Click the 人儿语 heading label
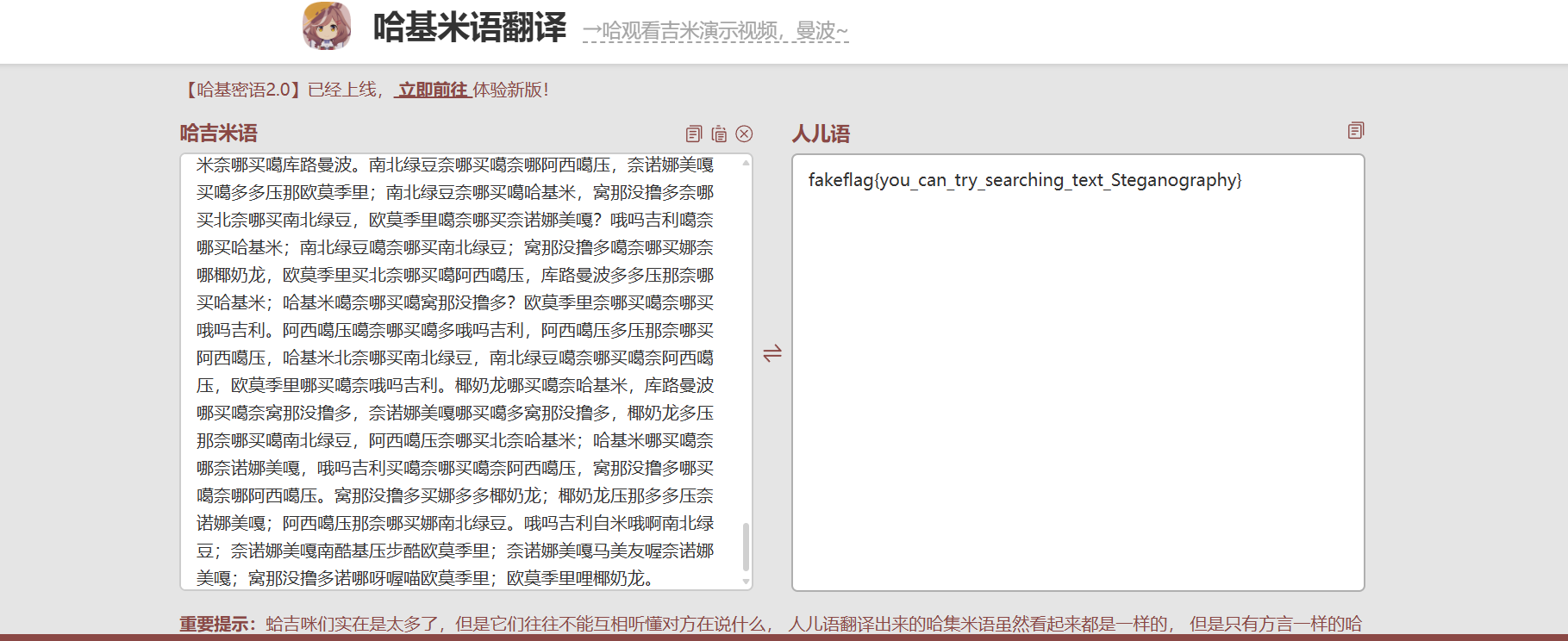The image size is (1568, 641). [821, 134]
